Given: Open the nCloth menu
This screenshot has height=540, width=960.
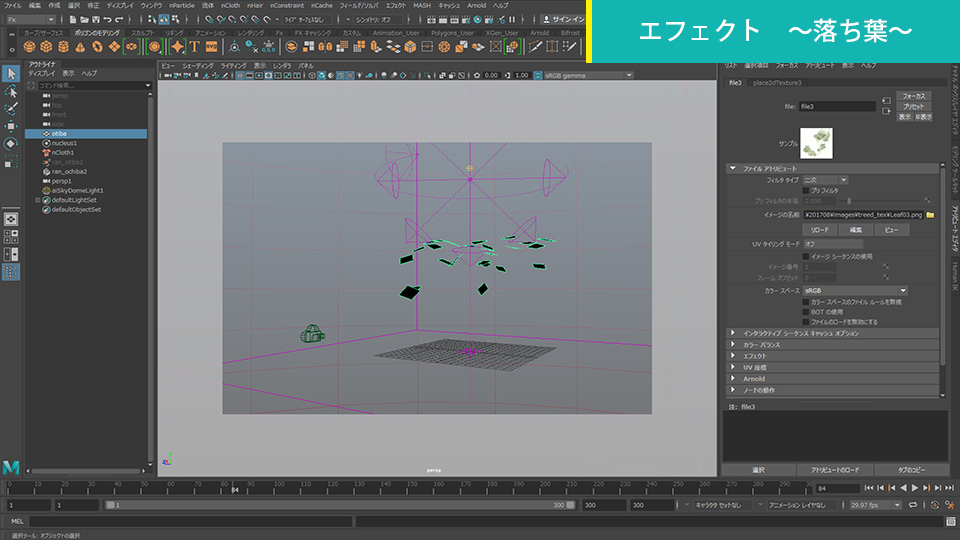Looking at the screenshot, I should pos(232,5).
